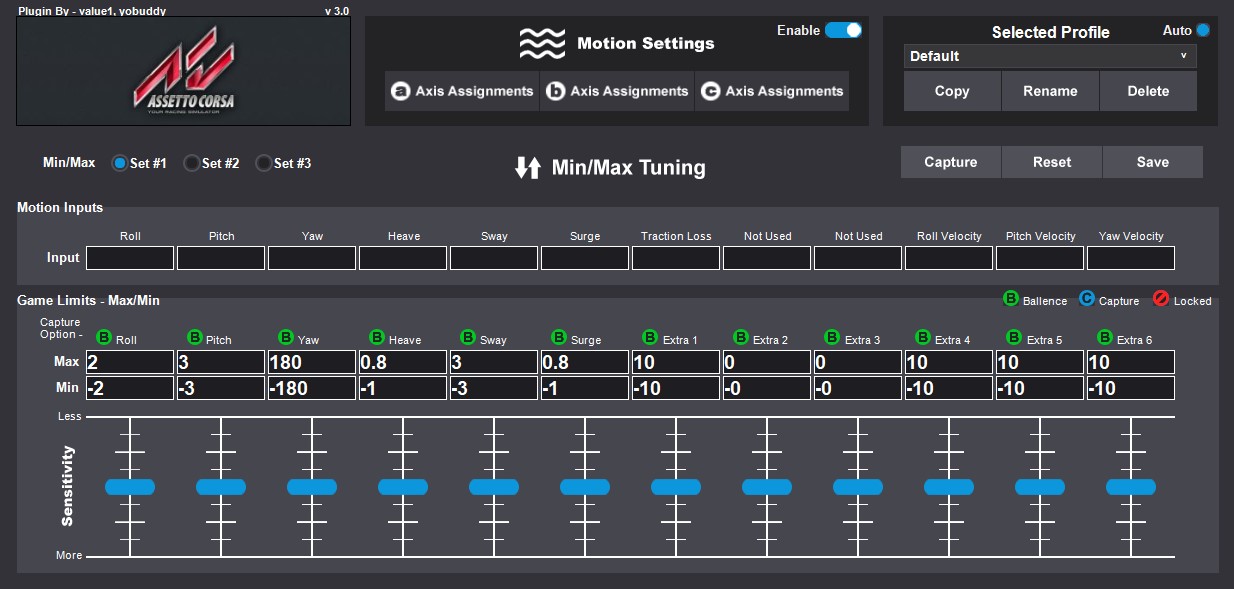Screen dimensions: 1234x589
Task: Click the Motion Settings wave icon
Action: click(x=542, y=43)
